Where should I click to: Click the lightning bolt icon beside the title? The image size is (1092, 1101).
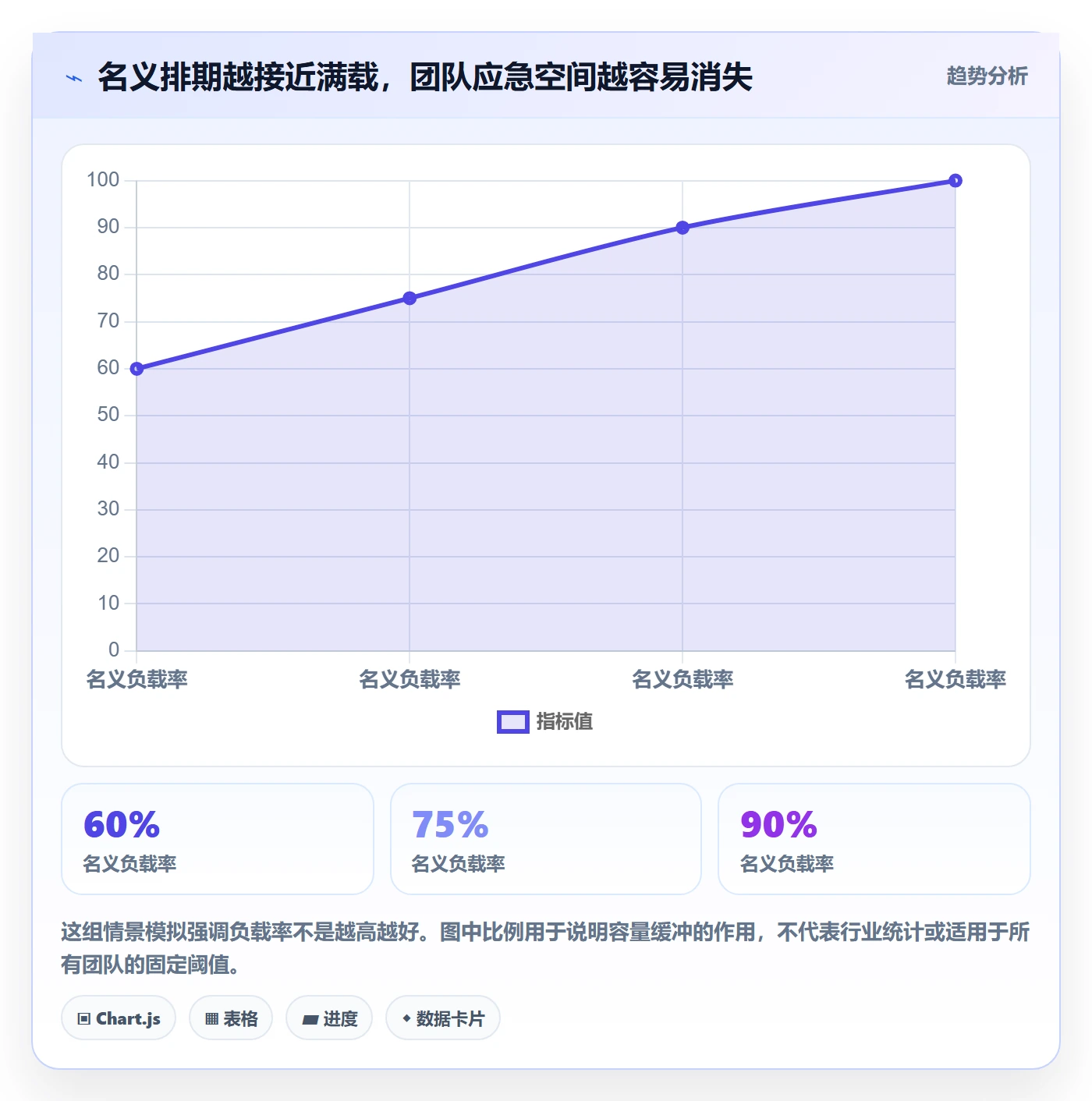(74, 78)
